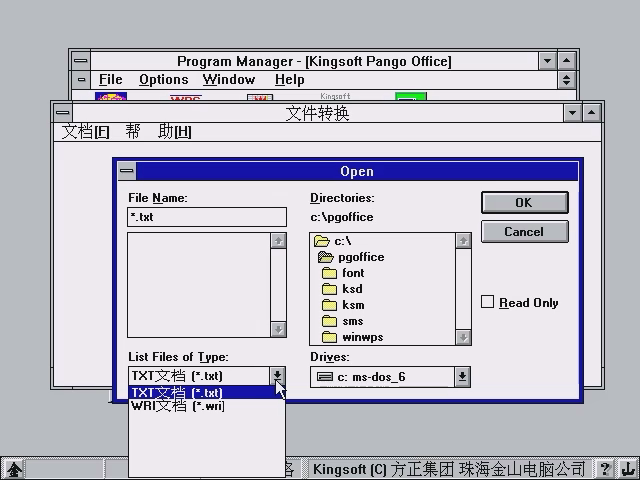This screenshot has width=640, height=480.
Task: Minimize the 文件转换 window
Action: (572, 113)
